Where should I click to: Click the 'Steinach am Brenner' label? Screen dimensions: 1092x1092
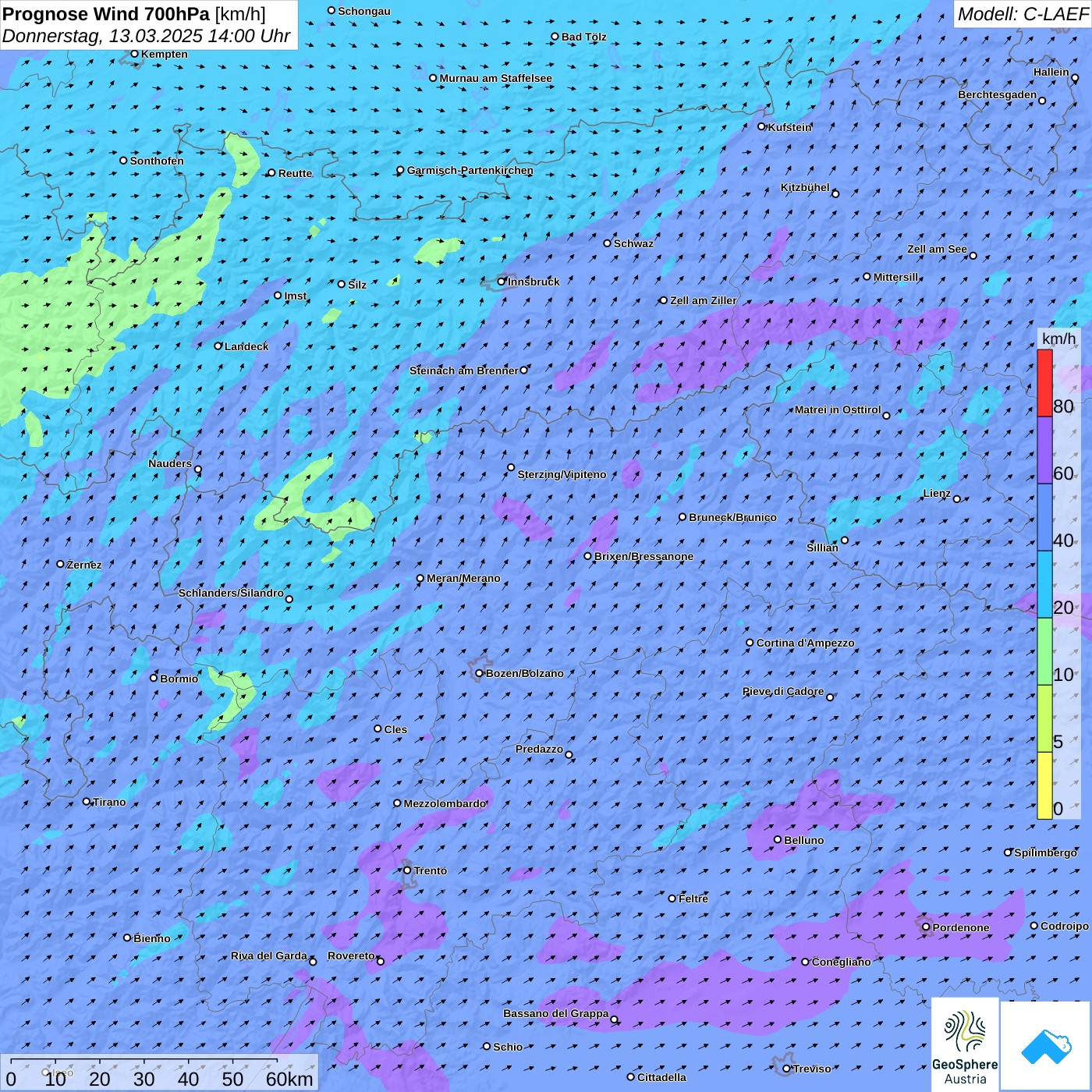(464, 370)
